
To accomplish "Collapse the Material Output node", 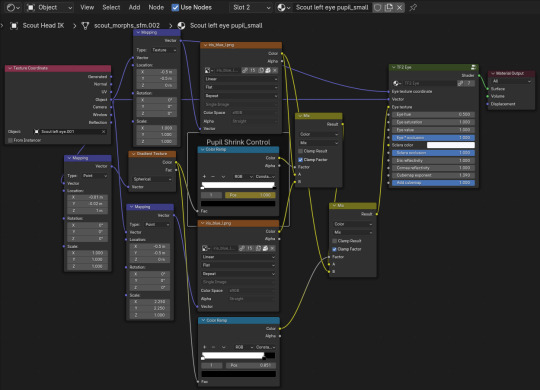I will 493,73.
